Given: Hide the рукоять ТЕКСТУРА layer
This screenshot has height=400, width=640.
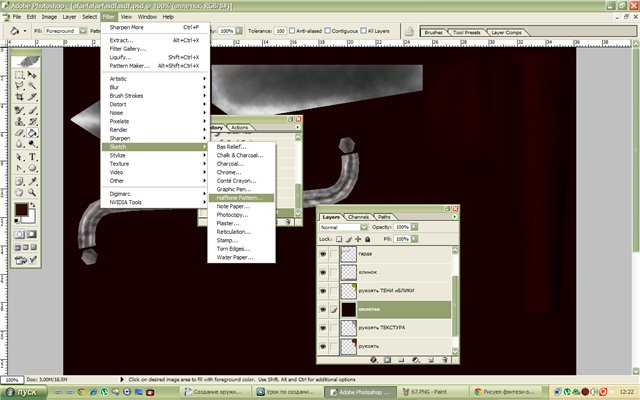Looking at the screenshot, I should pos(323,327).
